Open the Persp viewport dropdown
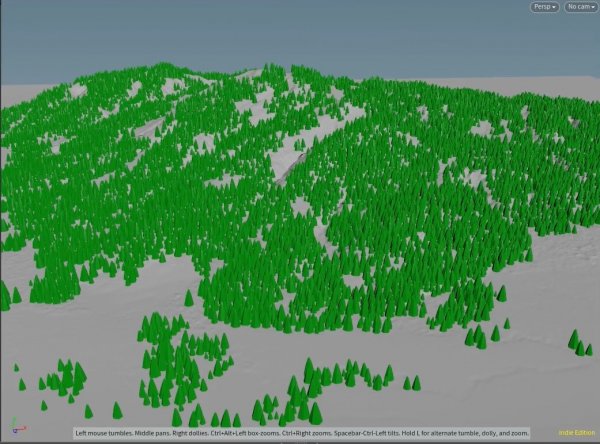Screen dimensions: 600x444 point(545,7)
